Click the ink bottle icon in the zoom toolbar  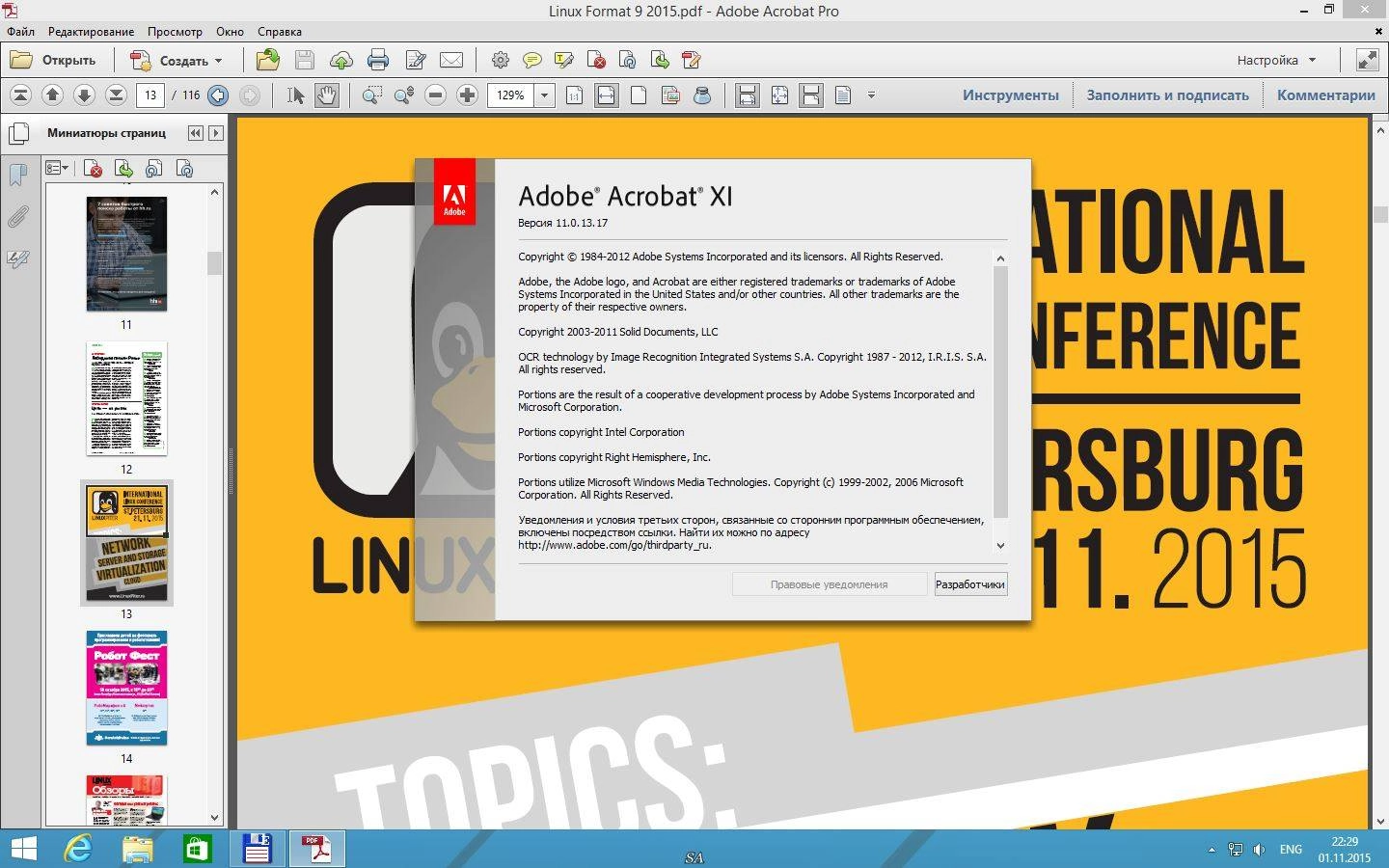702,95
